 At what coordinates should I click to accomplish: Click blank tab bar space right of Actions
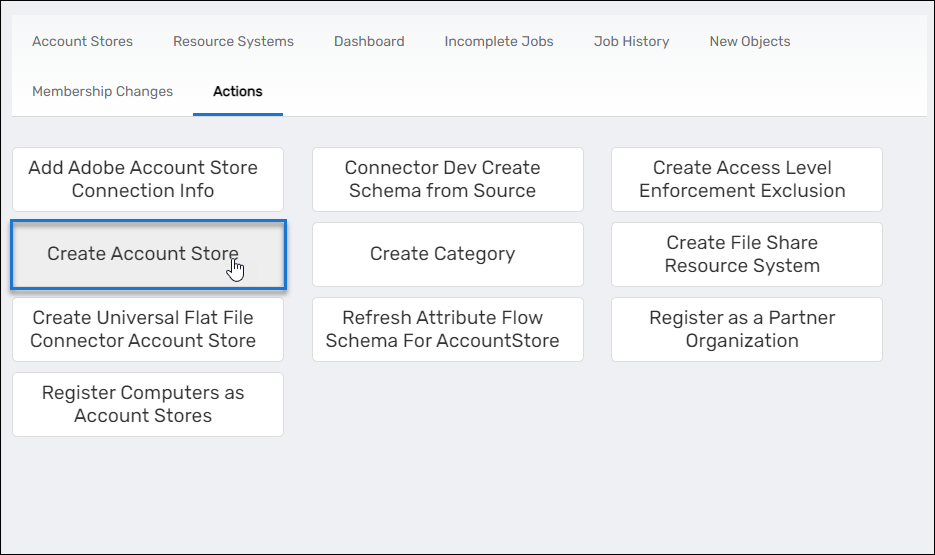[x=600, y=91]
